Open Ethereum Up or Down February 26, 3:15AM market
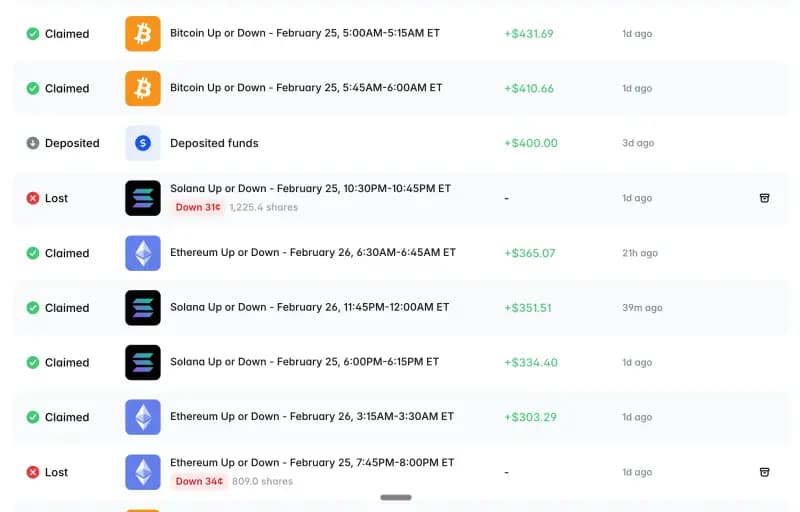 (x=312, y=416)
